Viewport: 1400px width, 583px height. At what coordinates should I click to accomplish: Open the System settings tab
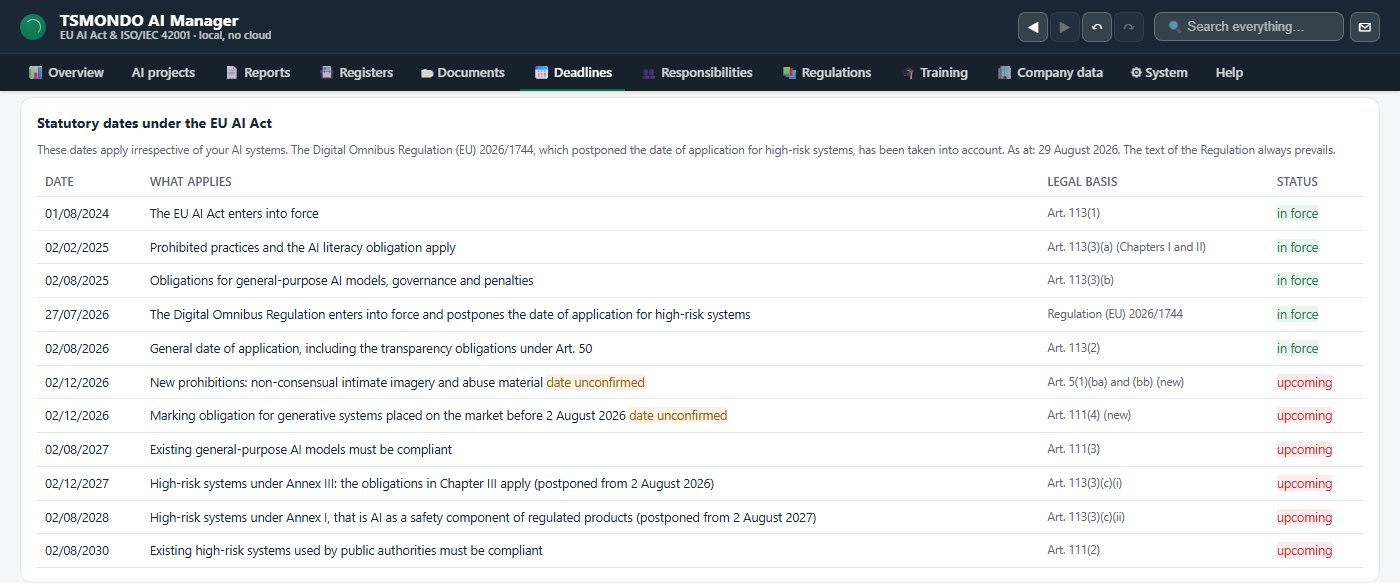pos(1159,72)
